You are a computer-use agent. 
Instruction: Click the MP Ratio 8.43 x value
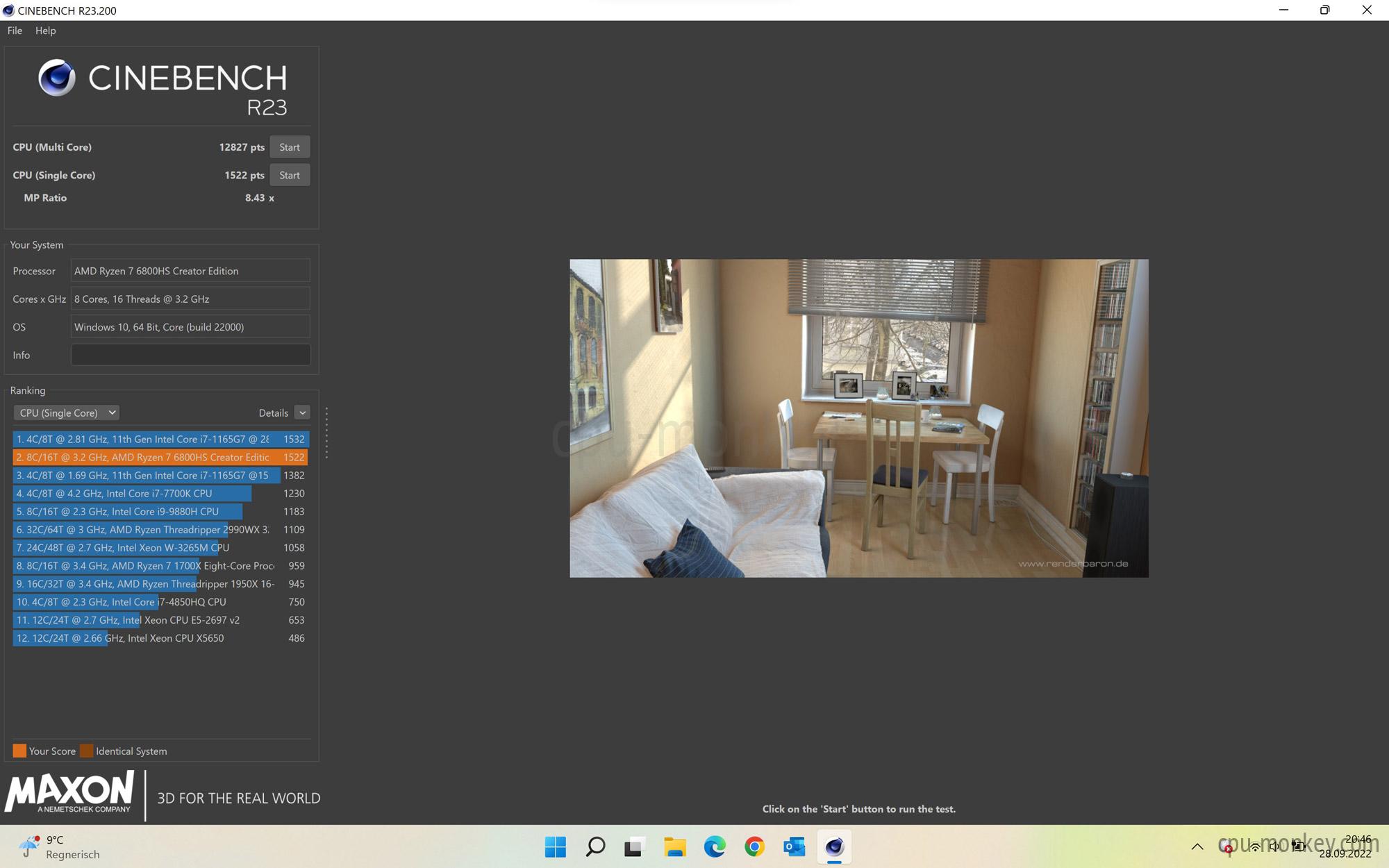[260, 198]
